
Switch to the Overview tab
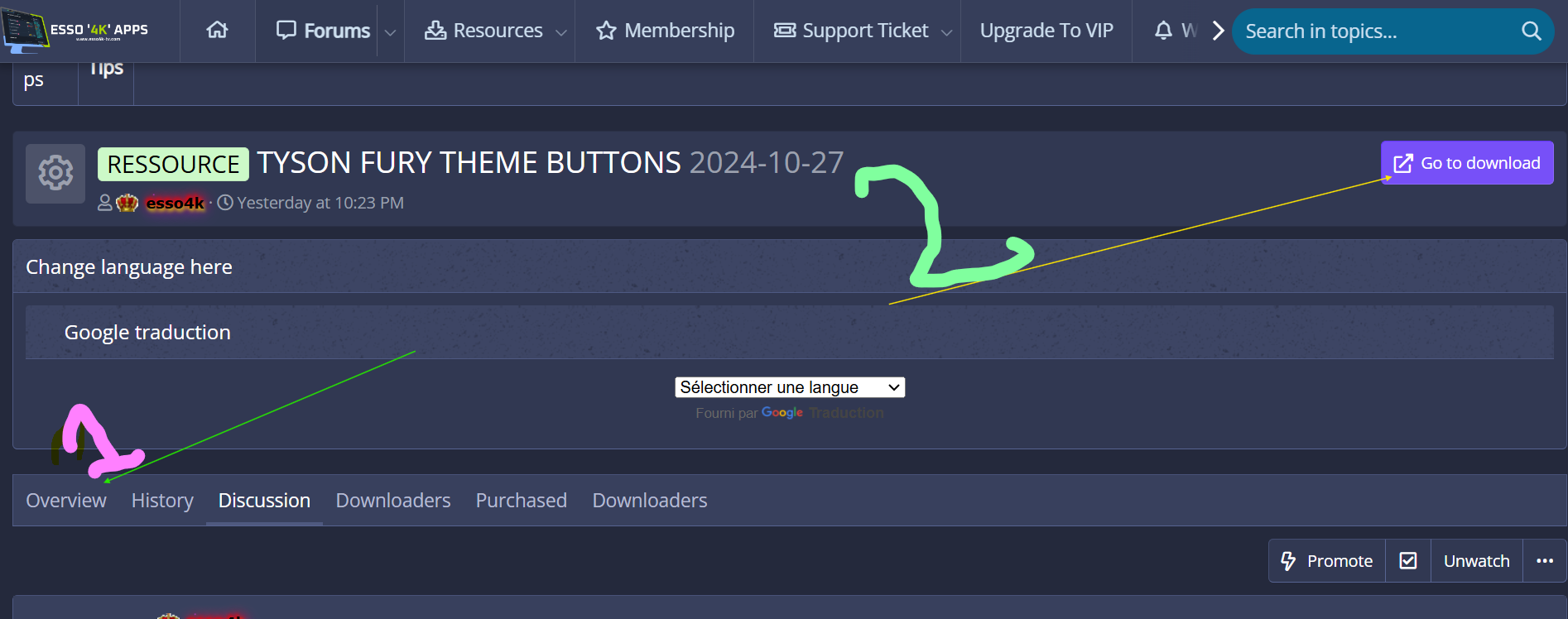(x=66, y=501)
